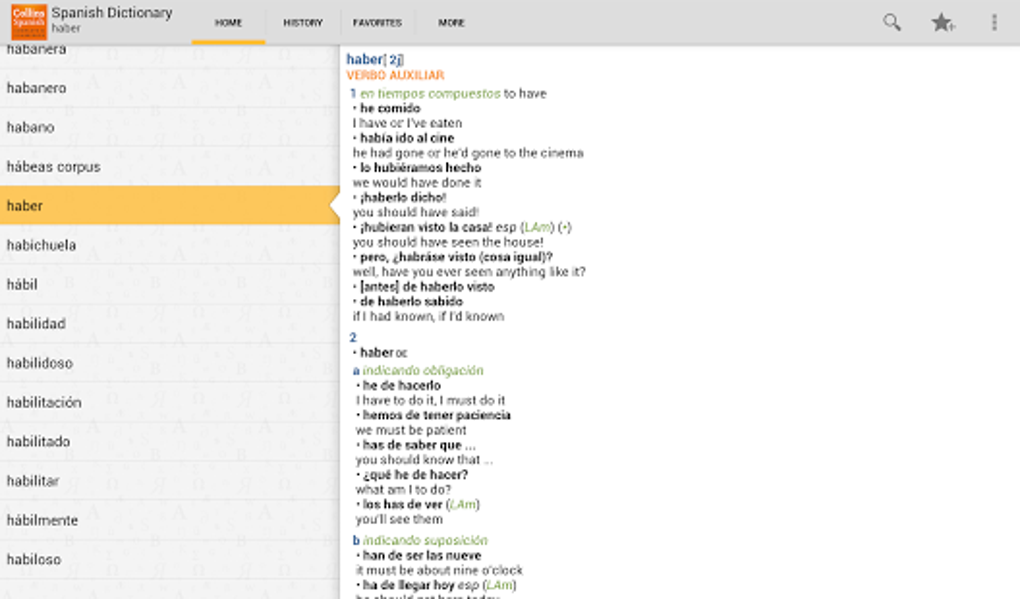
Task: Open the History tab
Action: [x=303, y=22]
